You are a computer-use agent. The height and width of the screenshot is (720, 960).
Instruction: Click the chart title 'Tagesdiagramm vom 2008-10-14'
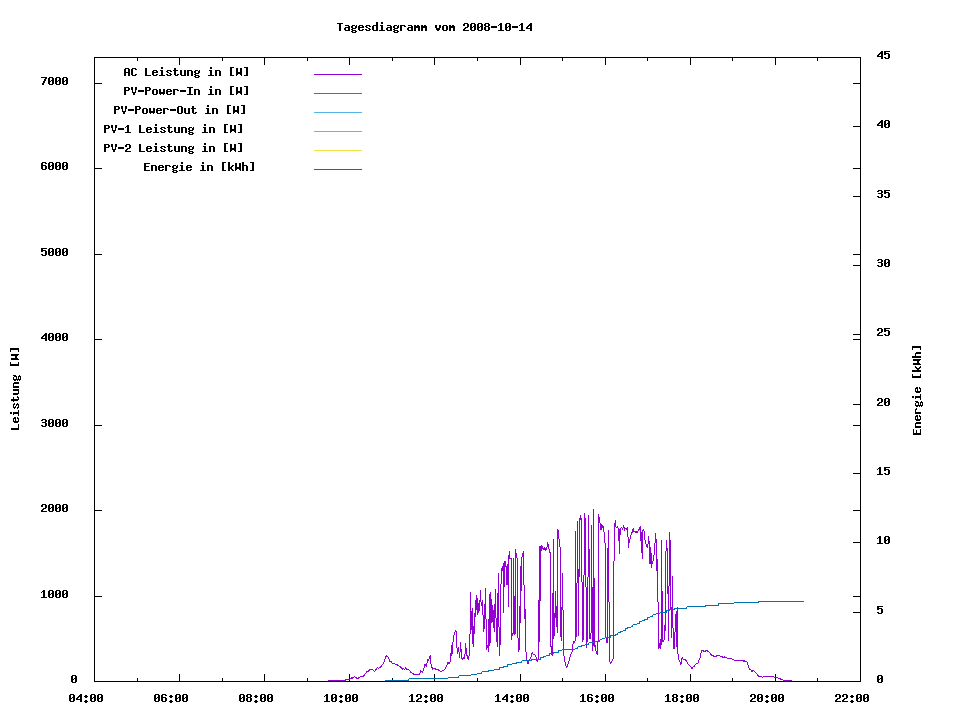click(x=434, y=27)
